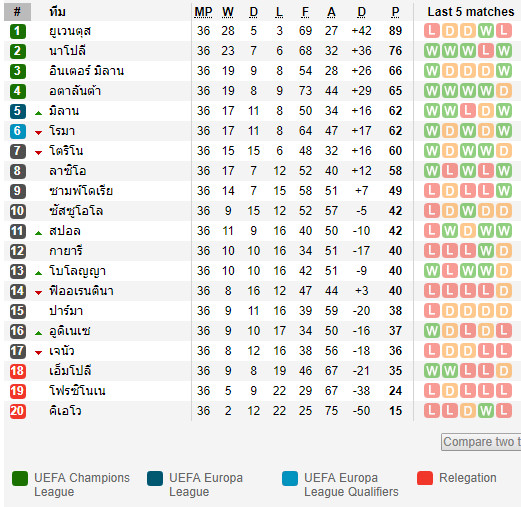This screenshot has height=507, width=521.
Task: Click the light blue rank 6 badge
Action: tap(18, 131)
